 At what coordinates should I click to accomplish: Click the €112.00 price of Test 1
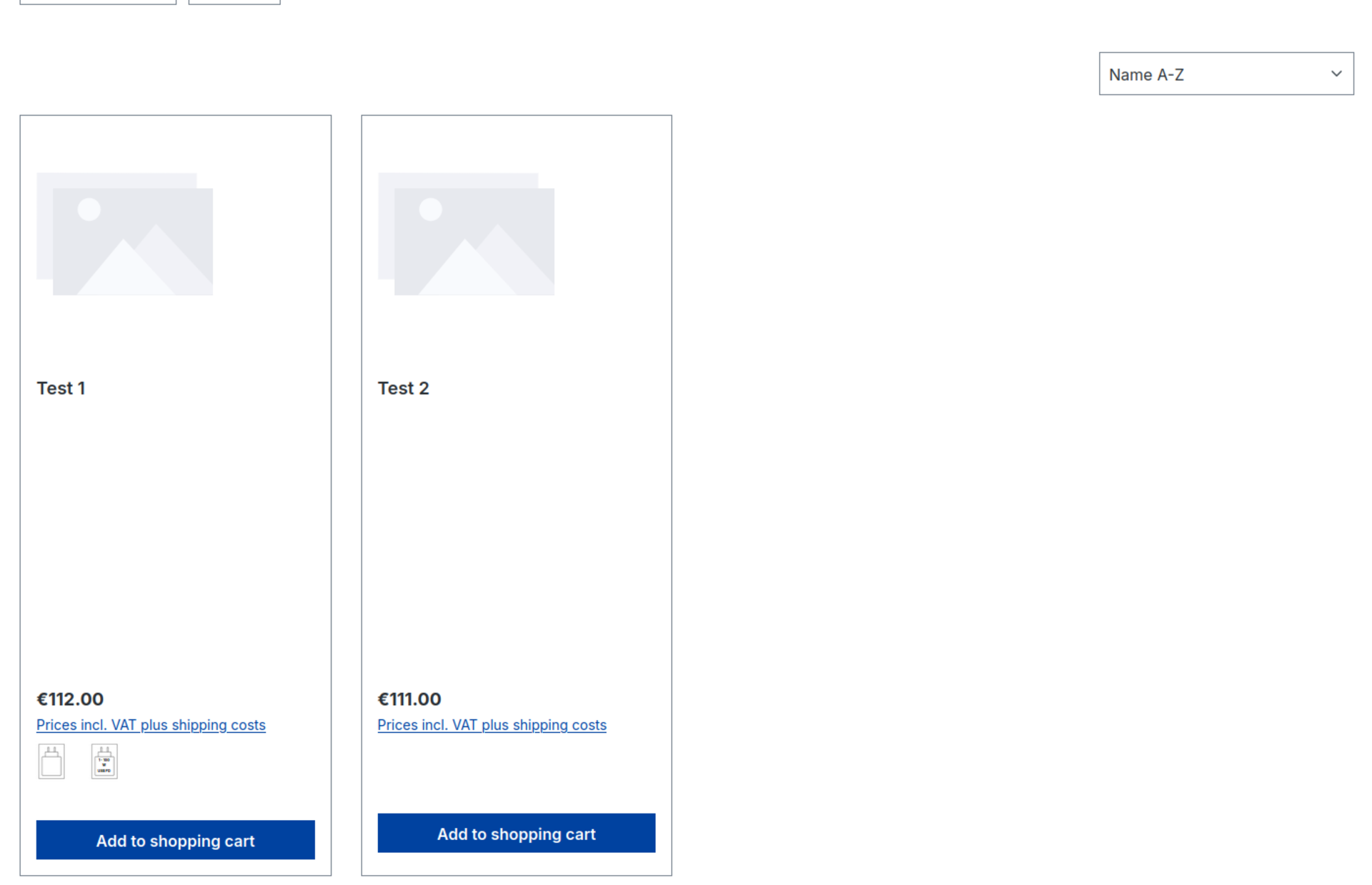pos(70,699)
